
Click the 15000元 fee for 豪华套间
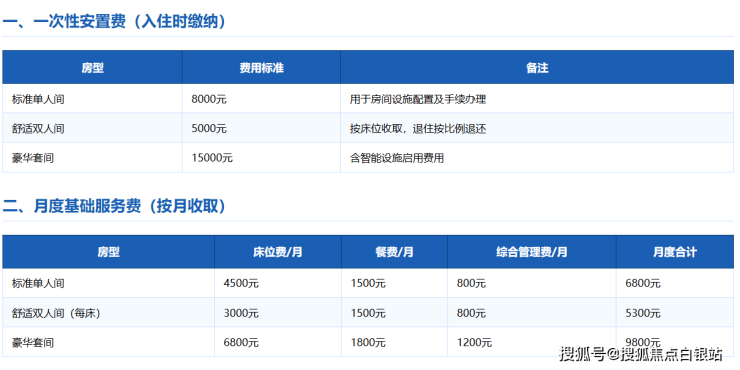[212, 158]
